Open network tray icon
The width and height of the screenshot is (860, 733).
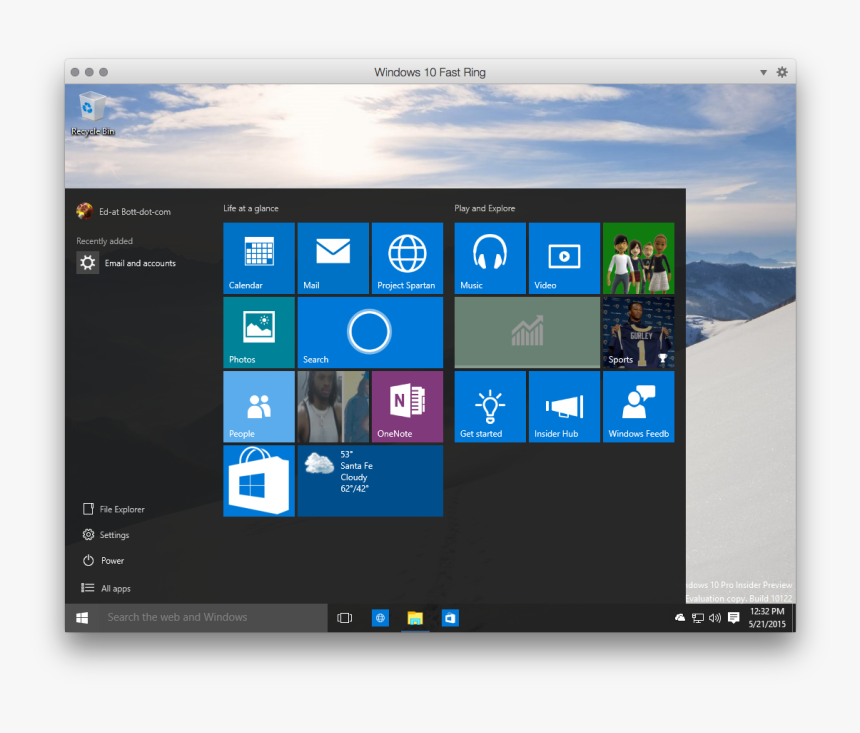tap(698, 618)
